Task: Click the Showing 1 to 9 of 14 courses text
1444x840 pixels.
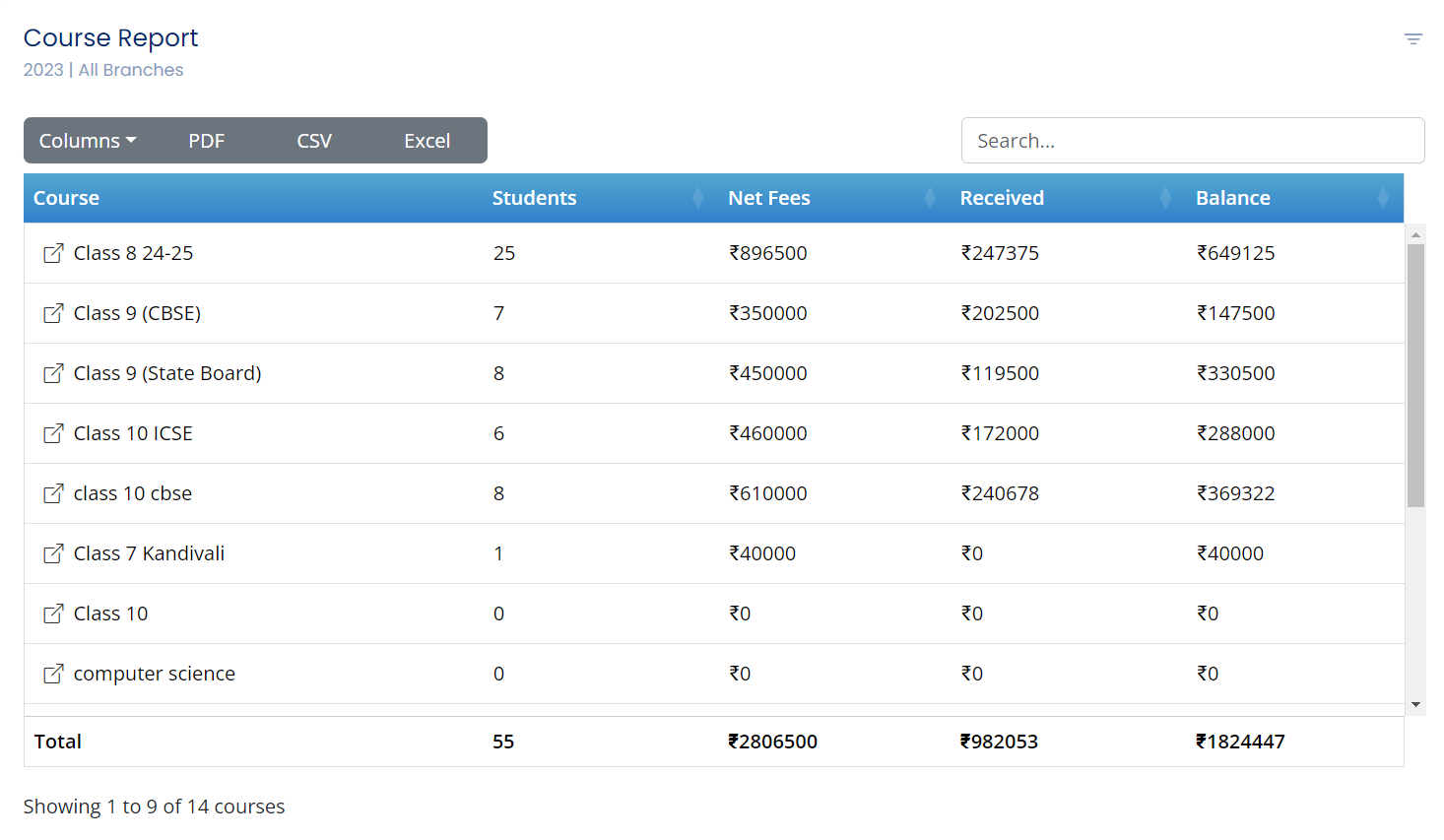Action: 154,807
